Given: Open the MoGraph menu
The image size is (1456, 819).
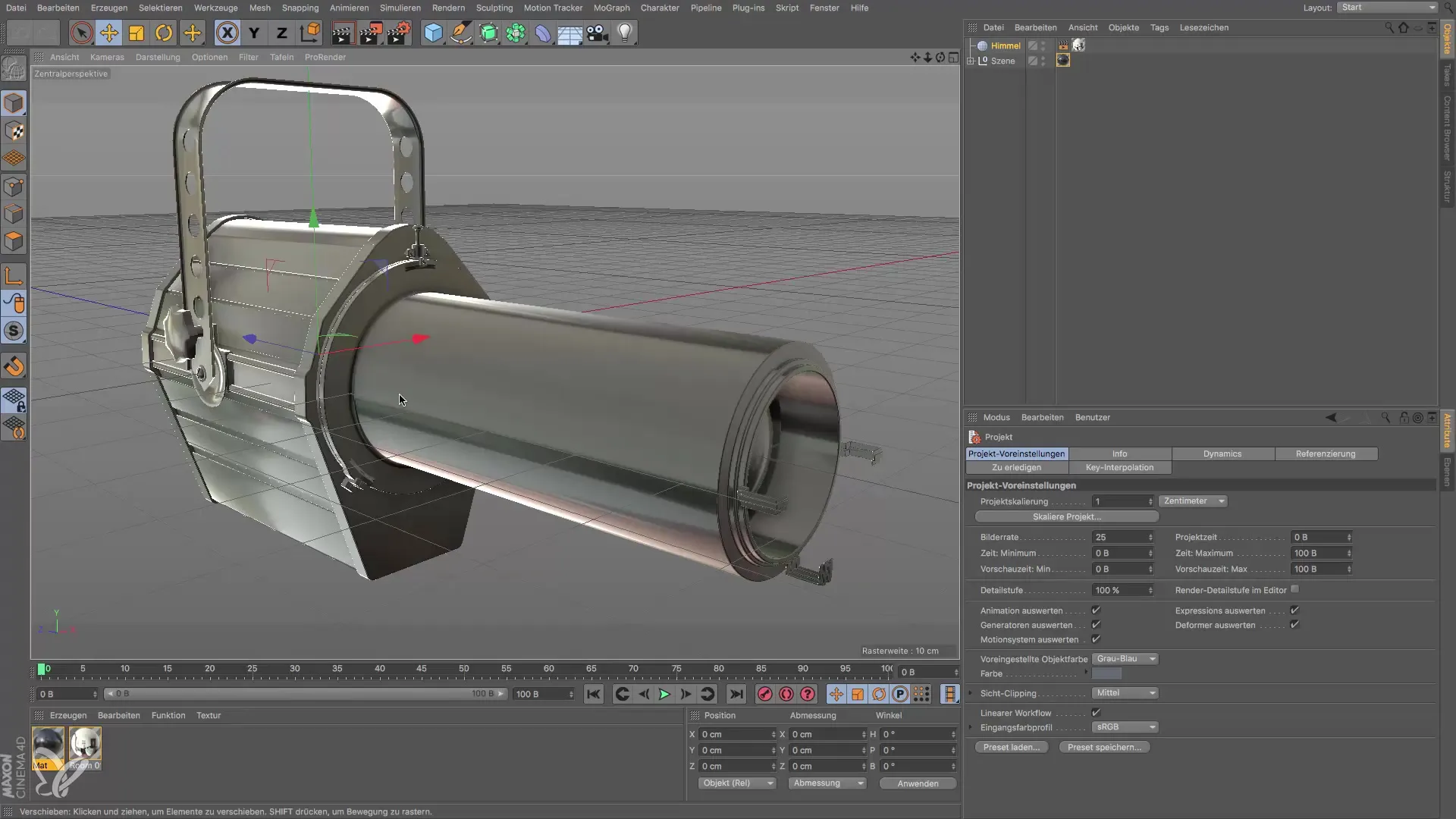Looking at the screenshot, I should 611,8.
